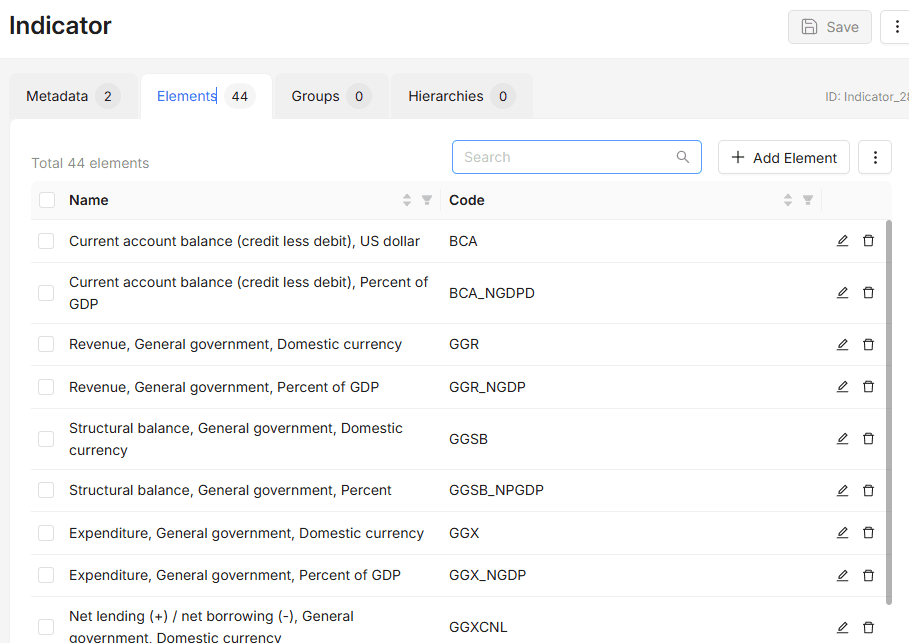Tick the GGSB_NPGDP row checkbox
Viewport: 909px width, 643px height.
click(46, 491)
